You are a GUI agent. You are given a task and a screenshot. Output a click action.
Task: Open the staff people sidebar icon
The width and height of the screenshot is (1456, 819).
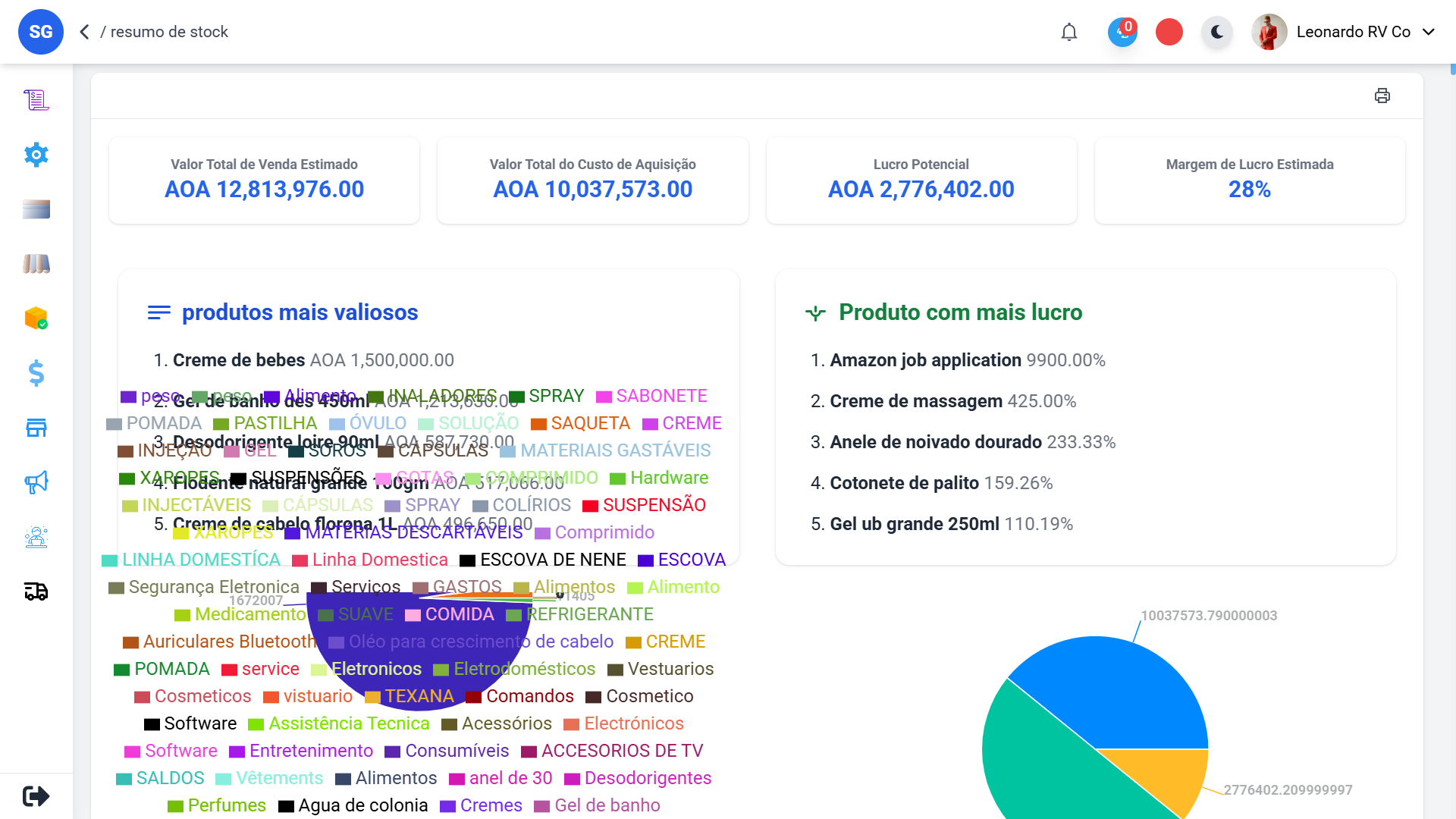(36, 537)
